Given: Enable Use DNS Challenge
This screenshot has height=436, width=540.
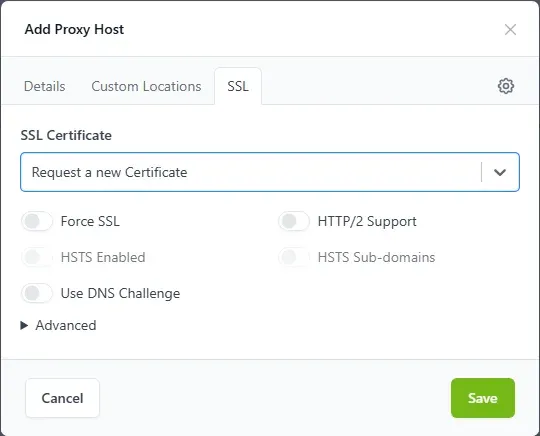Looking at the screenshot, I should pos(37,293).
